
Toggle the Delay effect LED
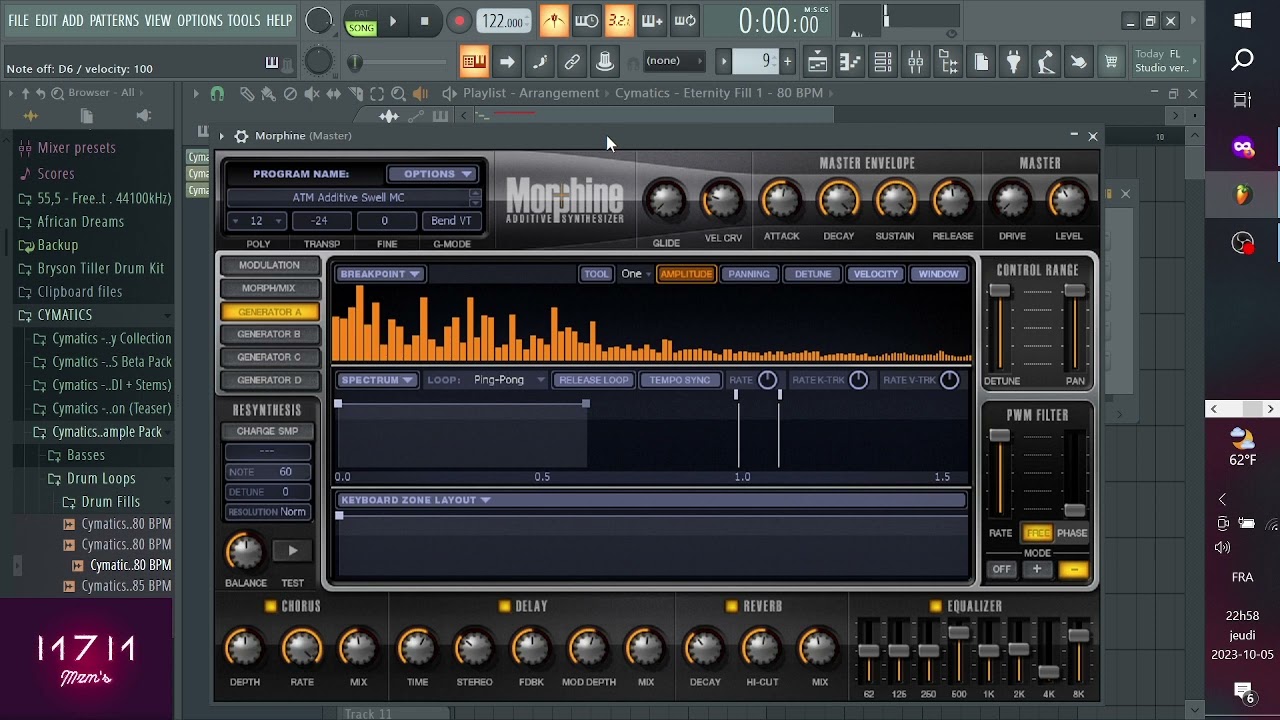point(505,606)
